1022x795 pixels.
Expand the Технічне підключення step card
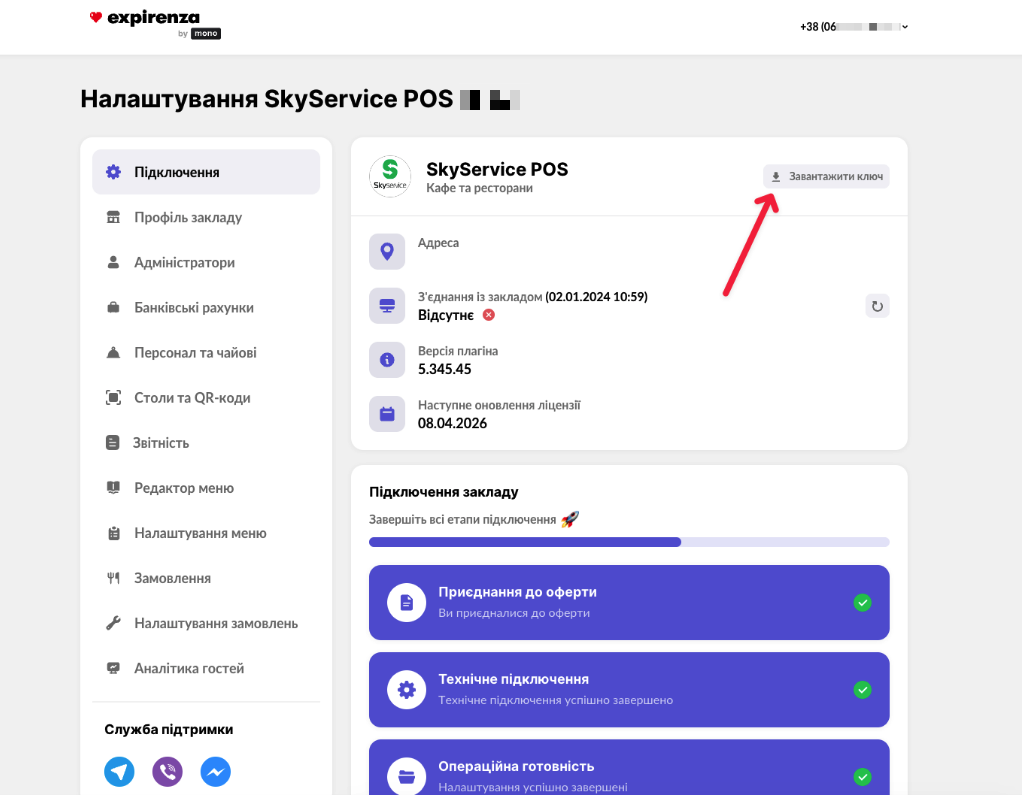628,690
